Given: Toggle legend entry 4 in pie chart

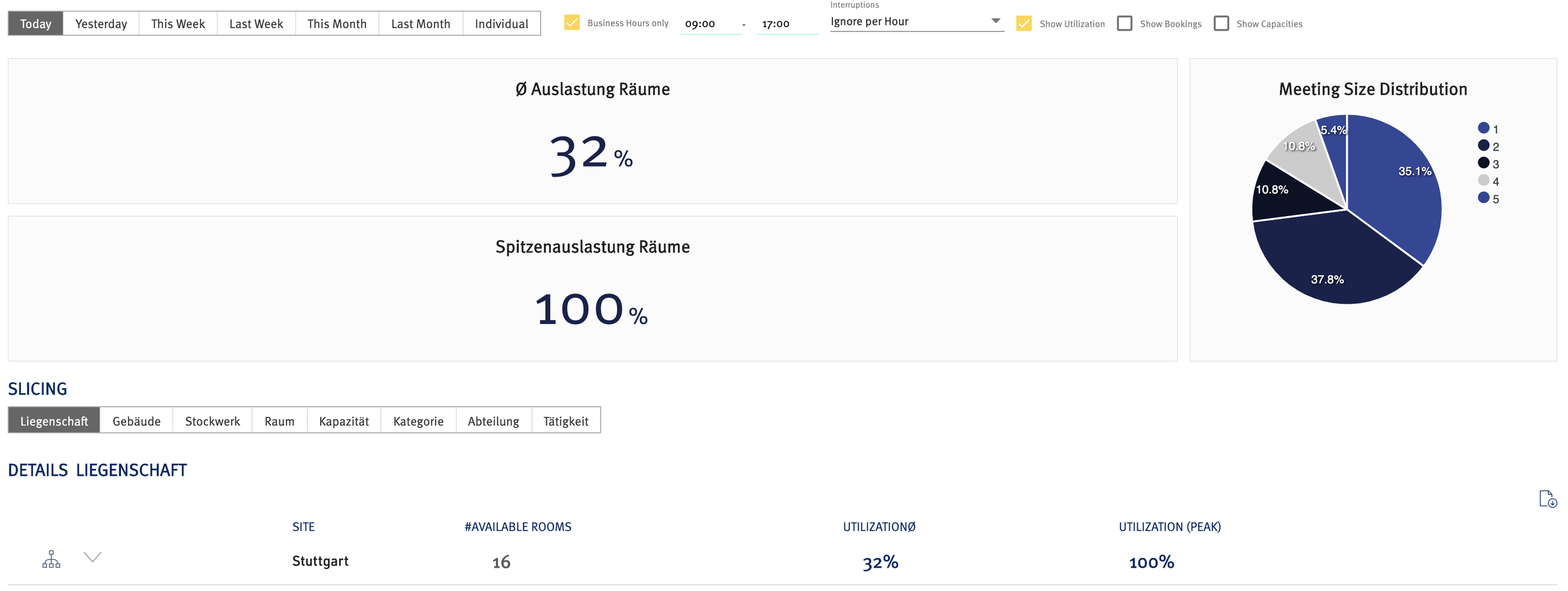Looking at the screenshot, I should (1488, 181).
